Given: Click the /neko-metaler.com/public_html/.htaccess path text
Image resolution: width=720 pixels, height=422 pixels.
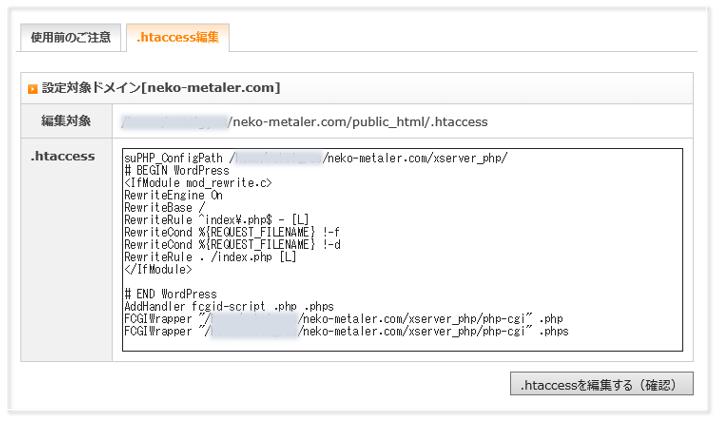Looking at the screenshot, I should coord(358,122).
